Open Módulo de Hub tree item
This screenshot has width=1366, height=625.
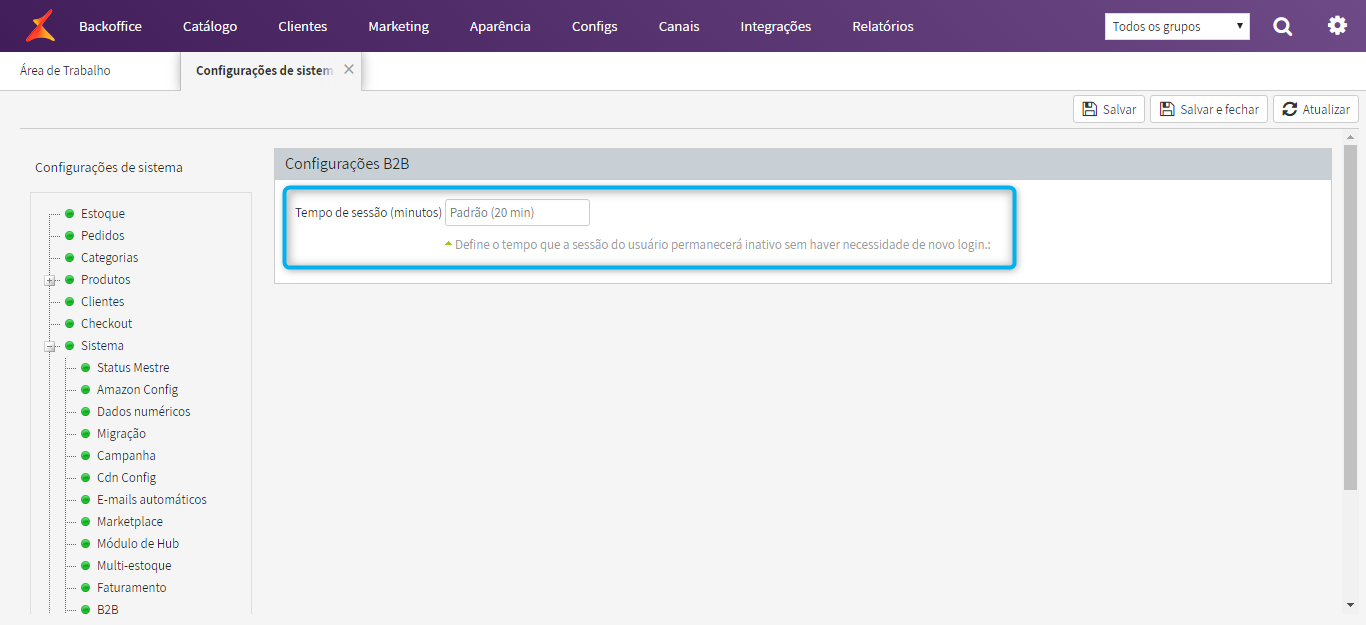click(138, 543)
